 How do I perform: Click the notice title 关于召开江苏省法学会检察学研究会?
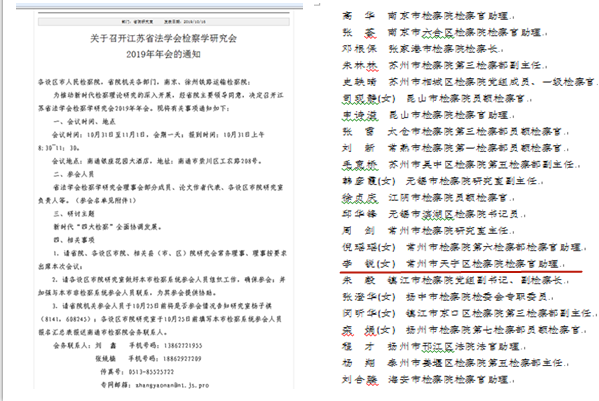tap(164, 38)
